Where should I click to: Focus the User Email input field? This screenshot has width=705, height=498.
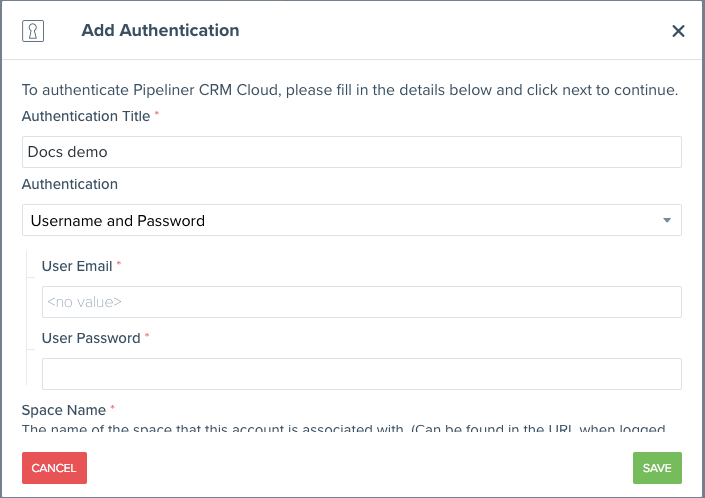pos(361,301)
